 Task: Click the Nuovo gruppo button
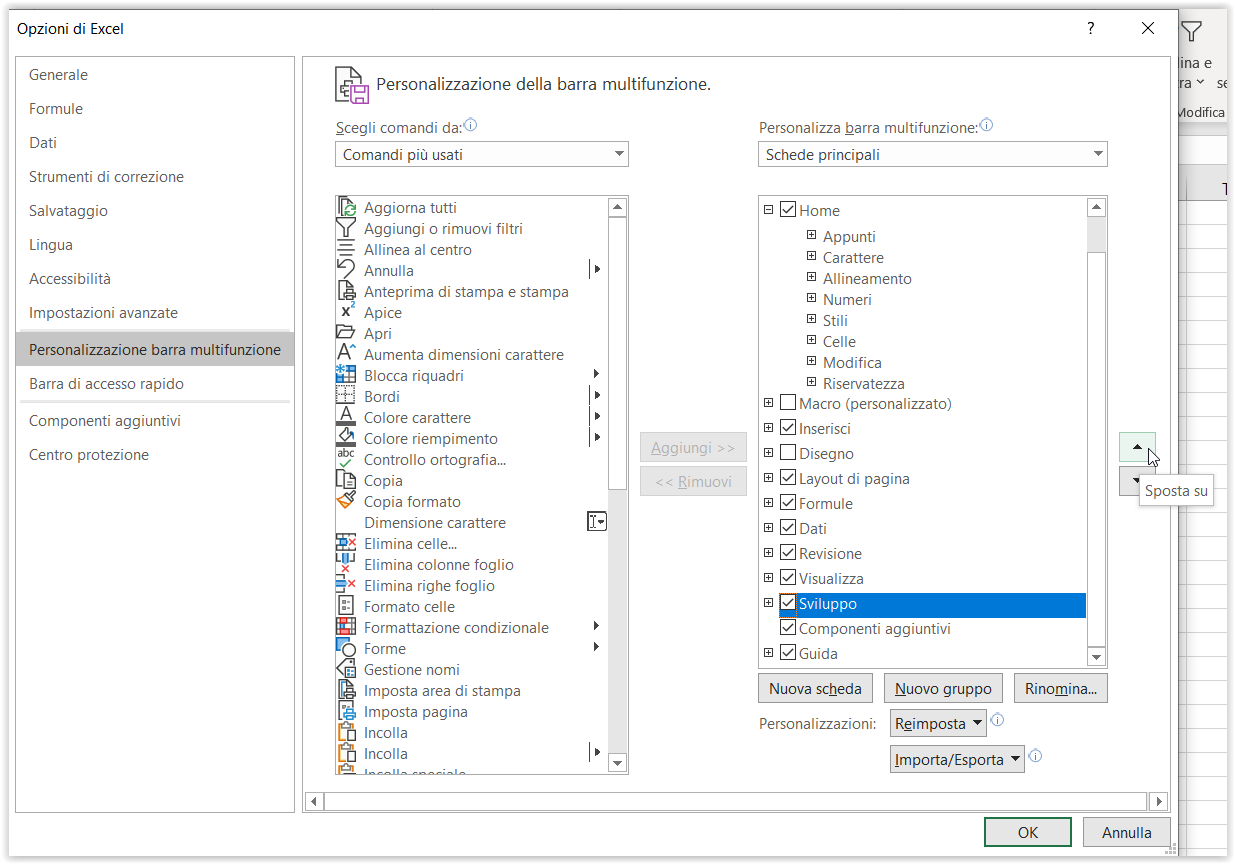coord(943,688)
